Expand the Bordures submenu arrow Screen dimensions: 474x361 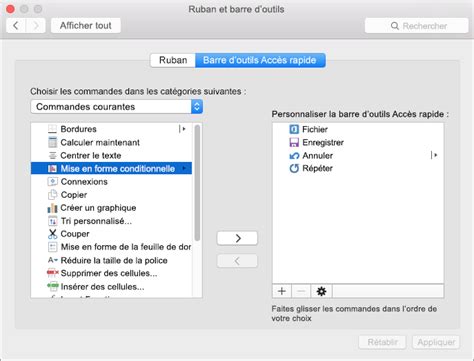click(x=182, y=129)
